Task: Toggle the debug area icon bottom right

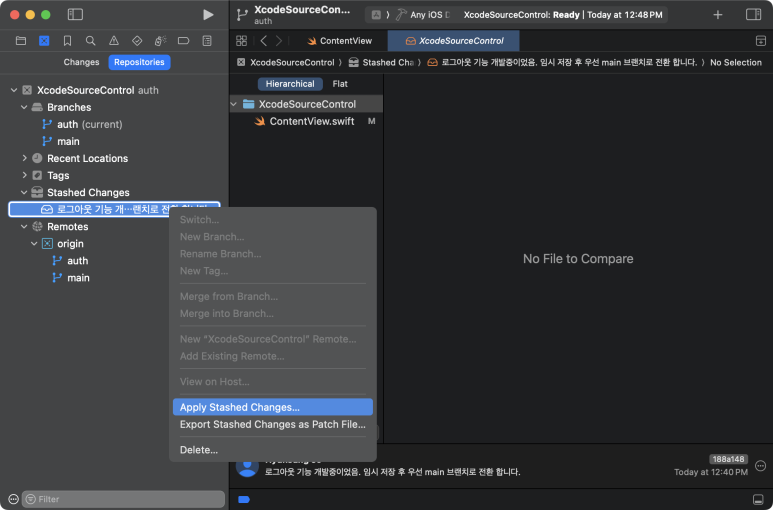Action: tap(759, 499)
